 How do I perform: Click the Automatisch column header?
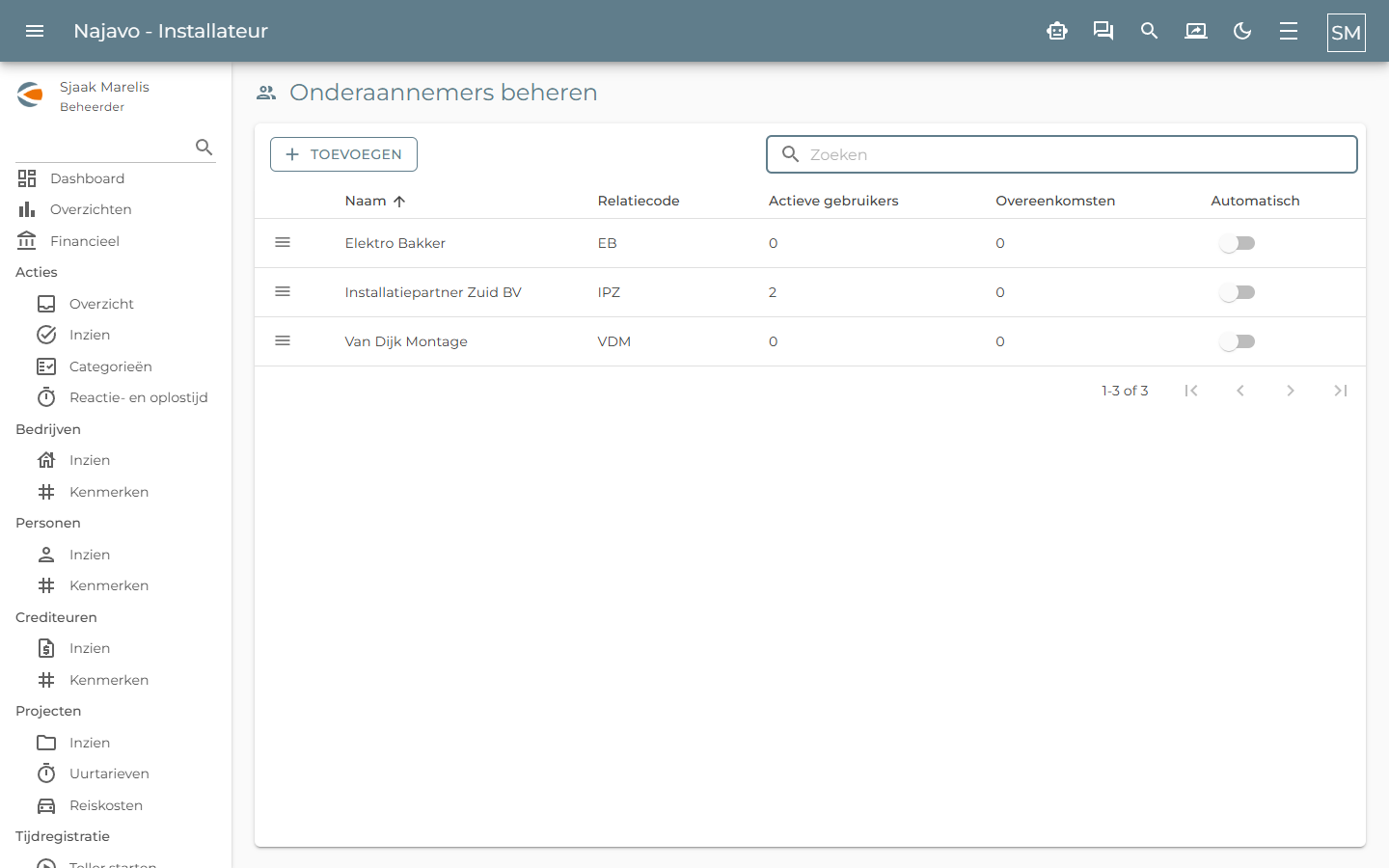click(x=1255, y=201)
